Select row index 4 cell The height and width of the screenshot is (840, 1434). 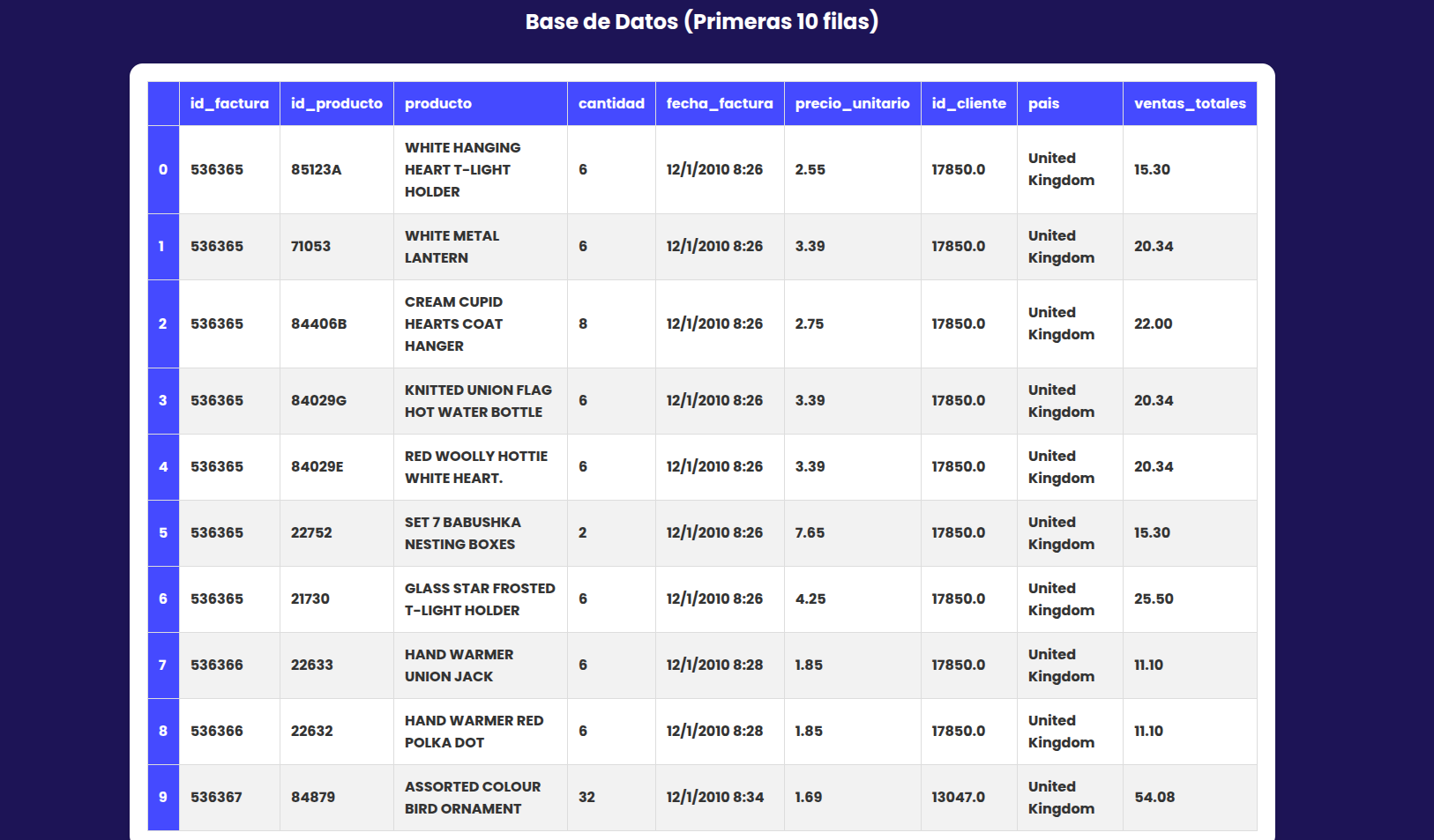click(163, 467)
